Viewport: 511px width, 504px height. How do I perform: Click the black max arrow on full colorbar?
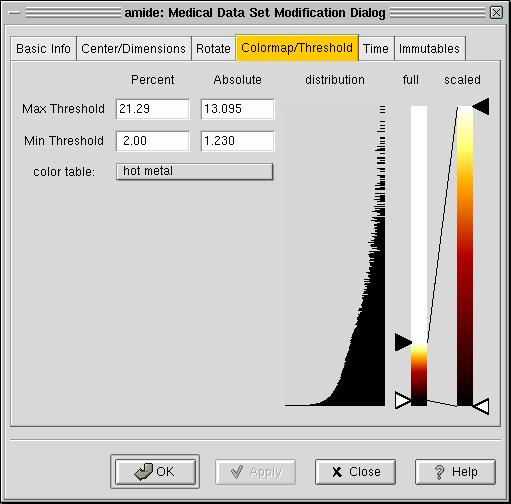pos(403,342)
